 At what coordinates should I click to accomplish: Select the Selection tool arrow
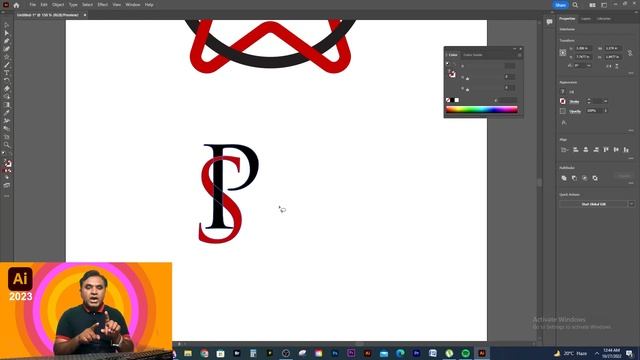(x=7, y=25)
